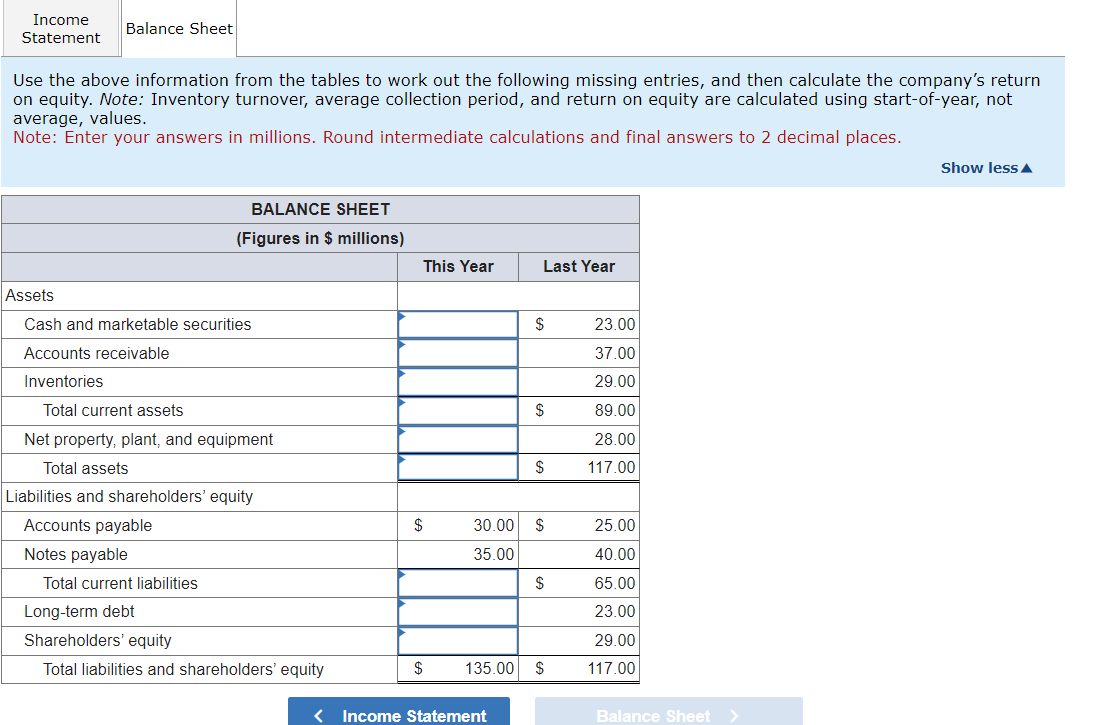This screenshot has height=725, width=1116.
Task: Click the blue marker on Total assets cell
Action: (403, 461)
